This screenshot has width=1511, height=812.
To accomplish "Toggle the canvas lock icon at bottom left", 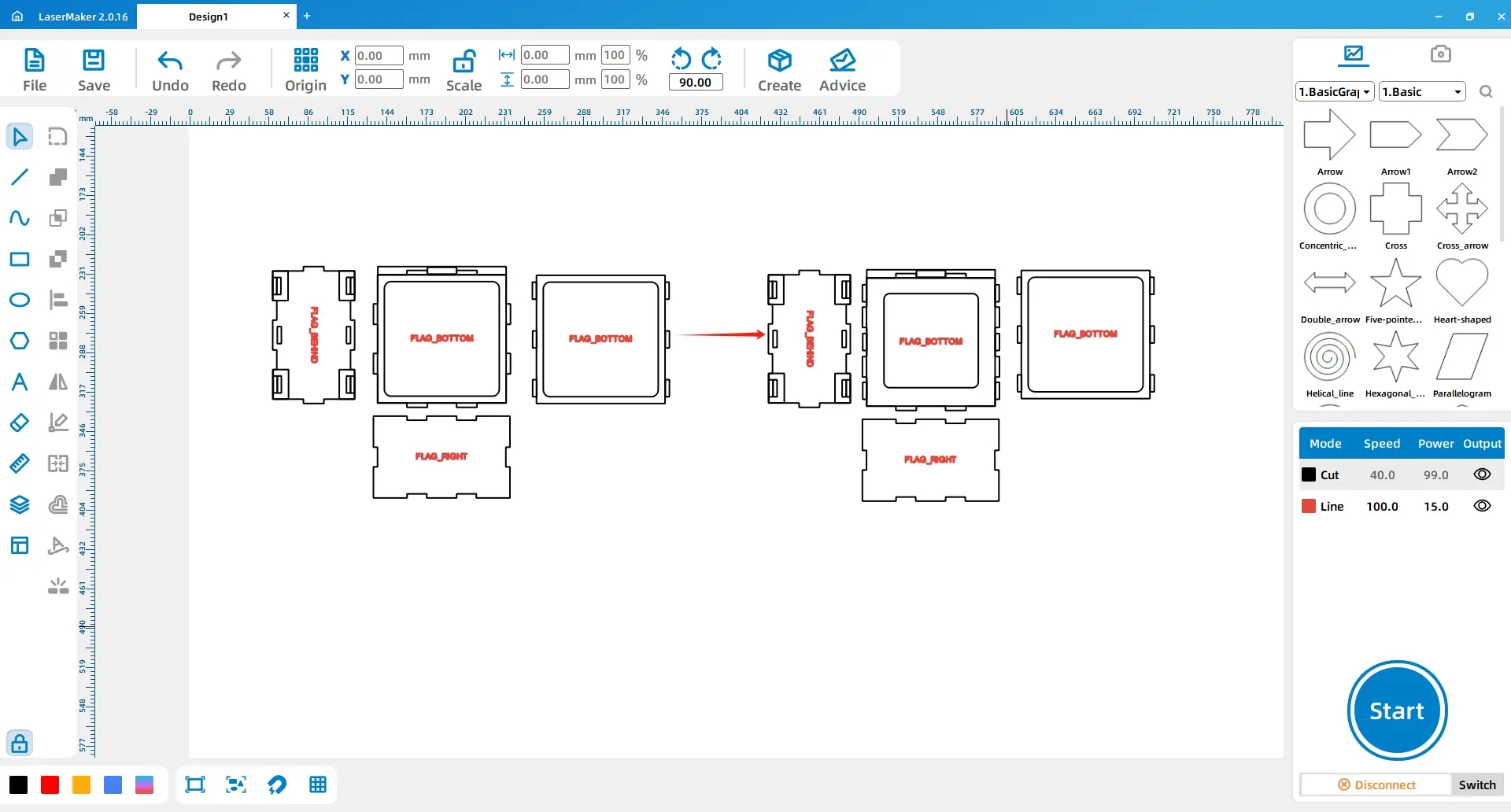I will pos(20,743).
